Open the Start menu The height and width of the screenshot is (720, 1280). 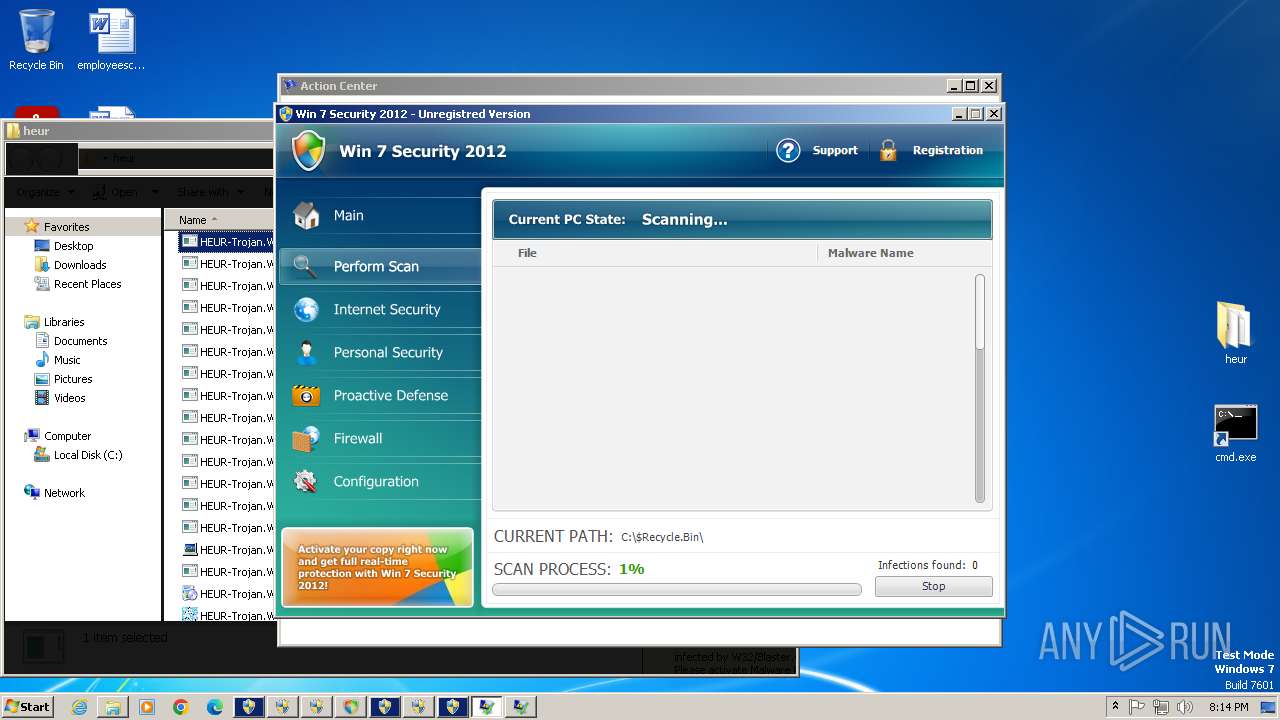pos(27,707)
